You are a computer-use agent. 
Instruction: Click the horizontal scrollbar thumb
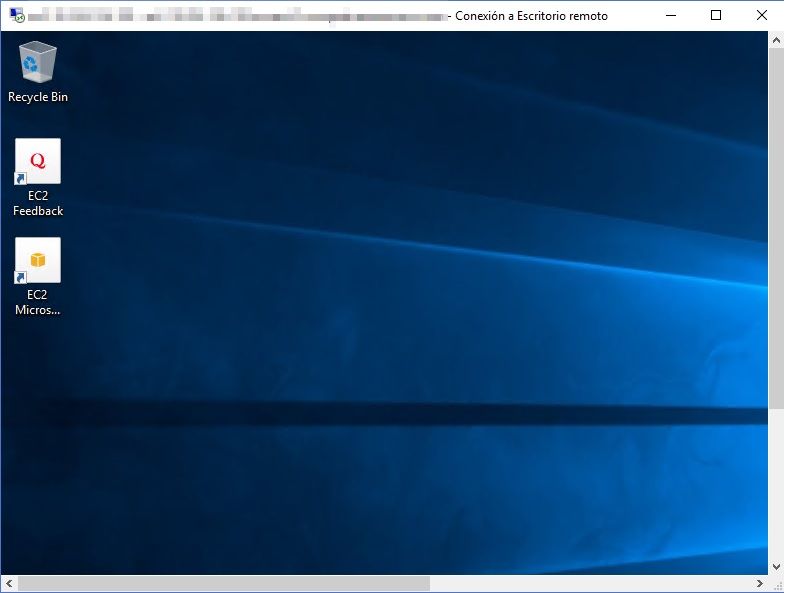tap(224, 583)
